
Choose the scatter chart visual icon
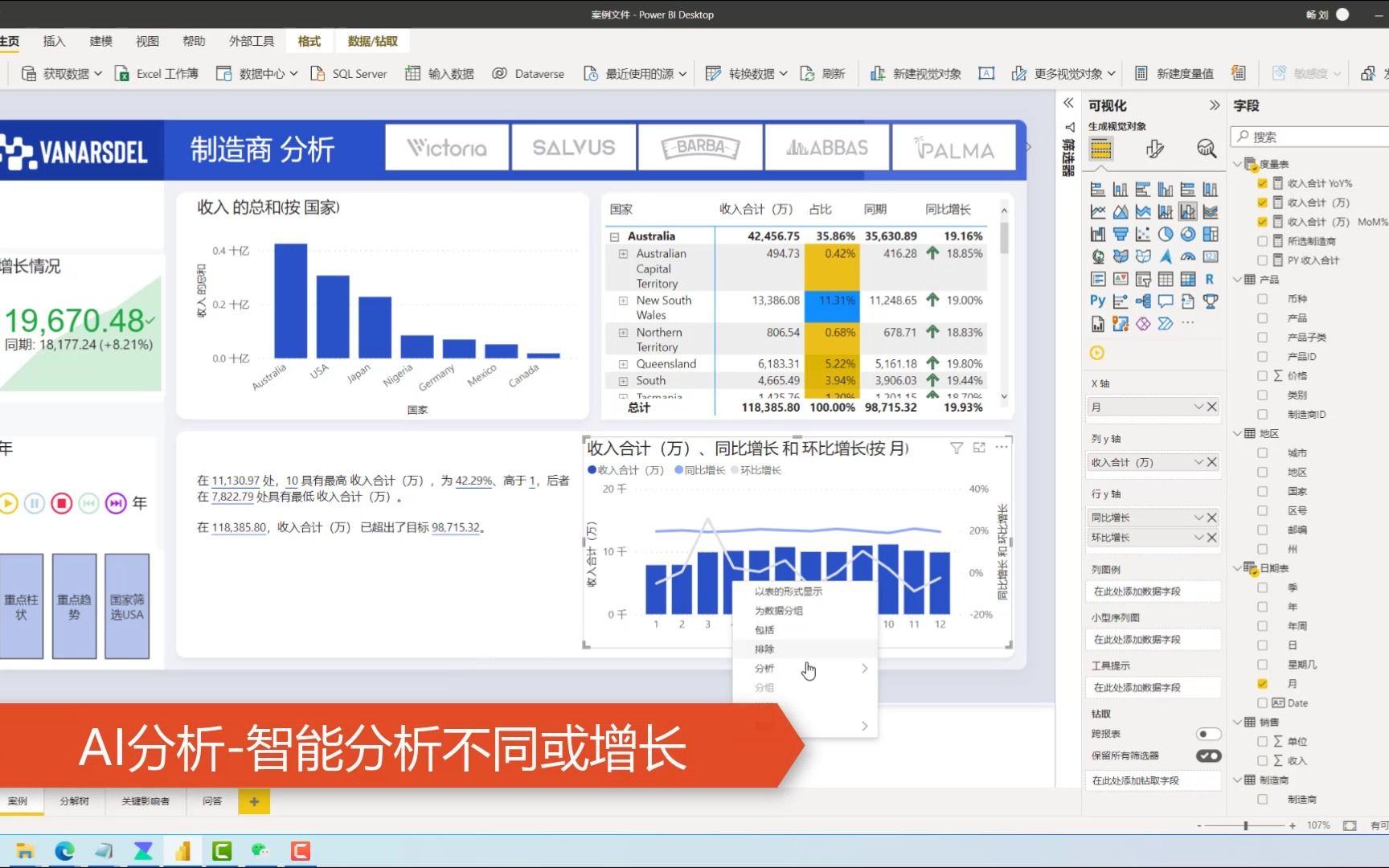click(x=1142, y=235)
